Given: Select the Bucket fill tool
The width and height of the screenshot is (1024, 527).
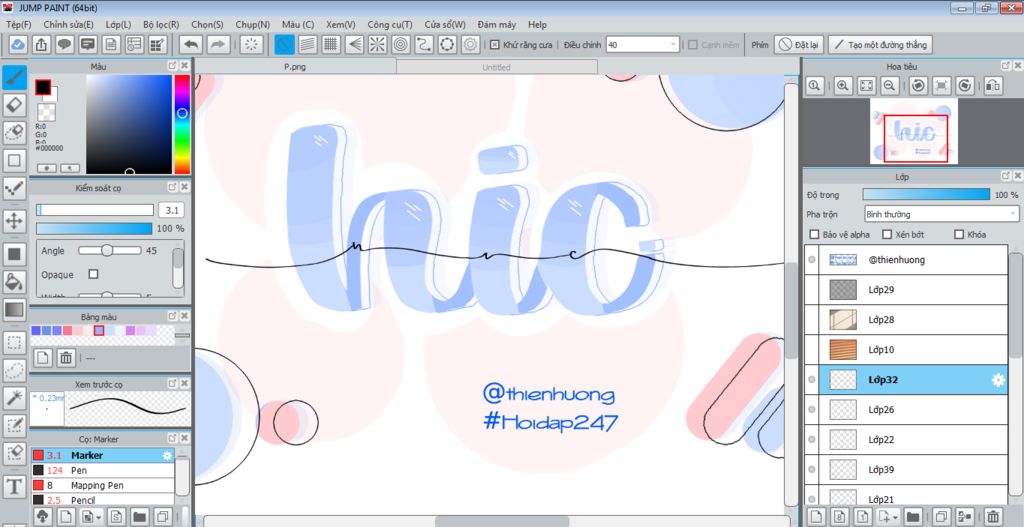Looking at the screenshot, I should [14, 281].
